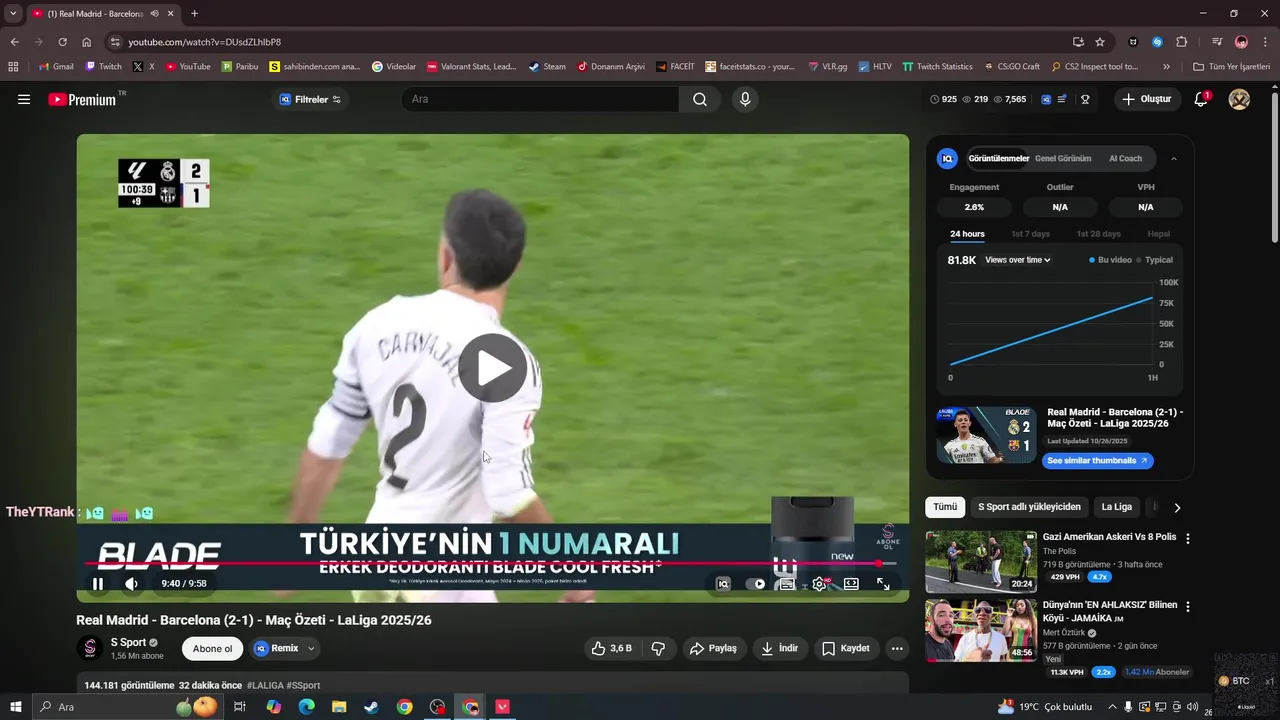Save video with Kaydet
This screenshot has height=720, width=1280.
846,648
